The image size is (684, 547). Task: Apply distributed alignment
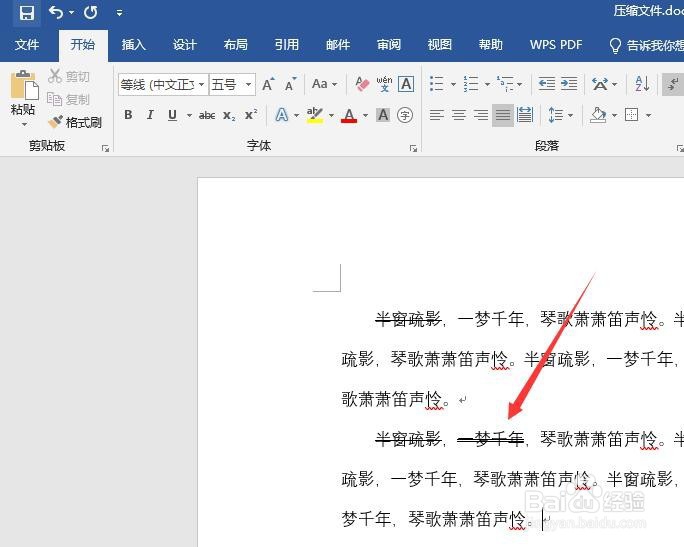pos(525,115)
